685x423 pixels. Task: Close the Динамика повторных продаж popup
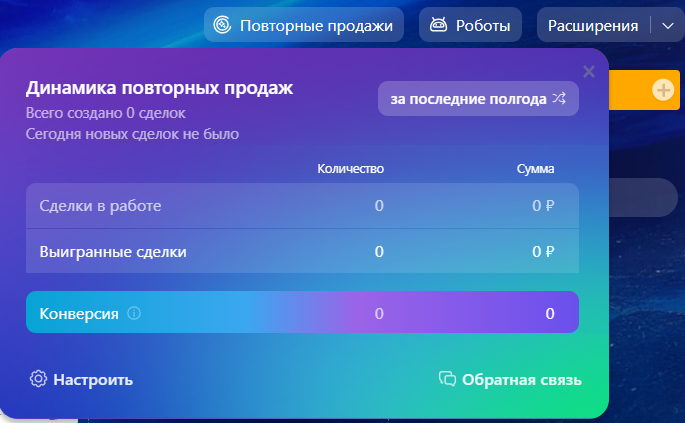[589, 71]
